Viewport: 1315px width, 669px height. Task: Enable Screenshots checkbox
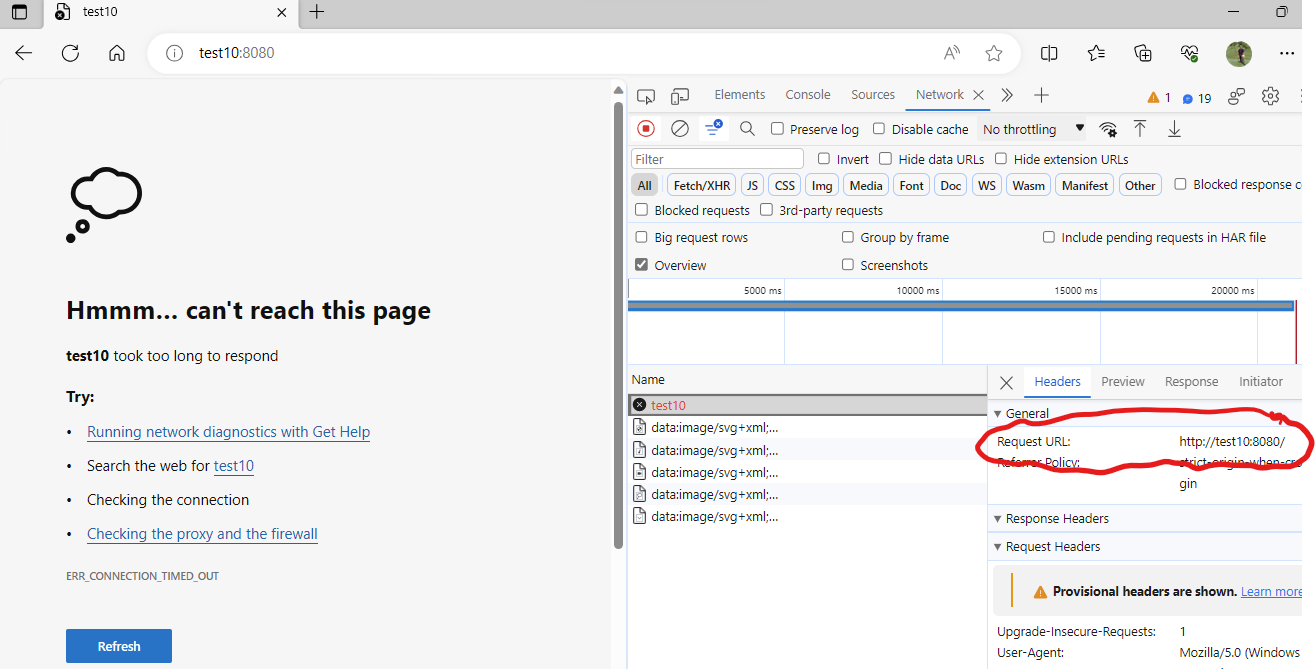[x=848, y=265]
